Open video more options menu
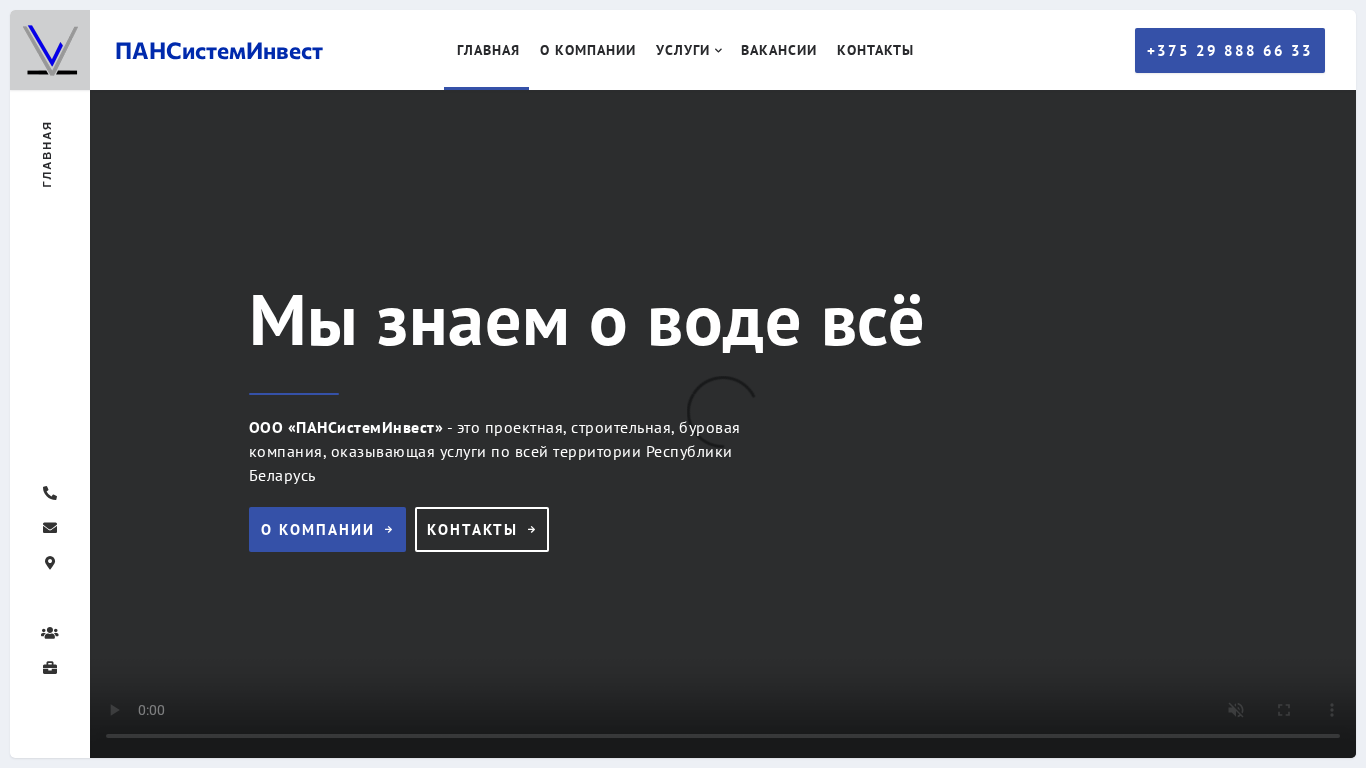The image size is (1366, 768). [1332, 710]
